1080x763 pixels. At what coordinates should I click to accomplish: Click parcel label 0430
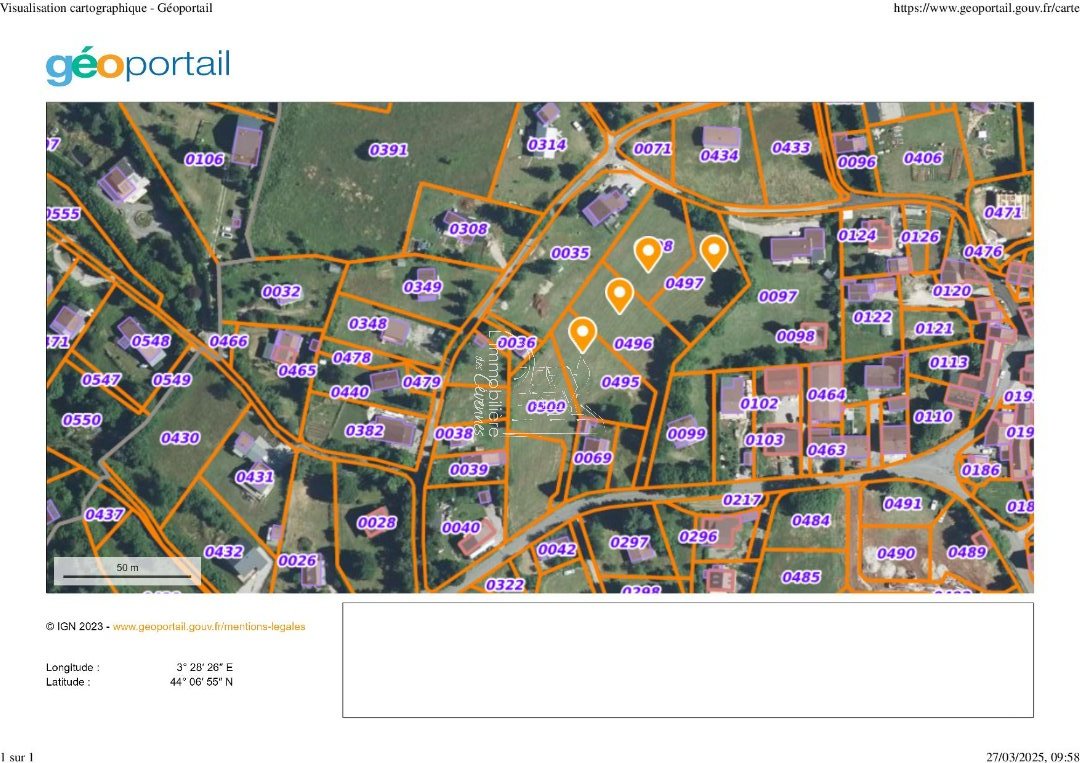pyautogui.click(x=180, y=437)
